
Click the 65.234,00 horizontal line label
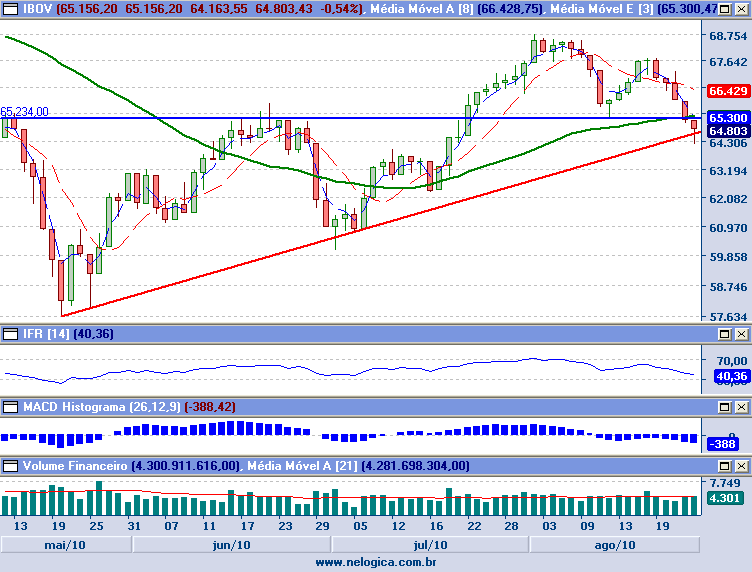(x=25, y=112)
